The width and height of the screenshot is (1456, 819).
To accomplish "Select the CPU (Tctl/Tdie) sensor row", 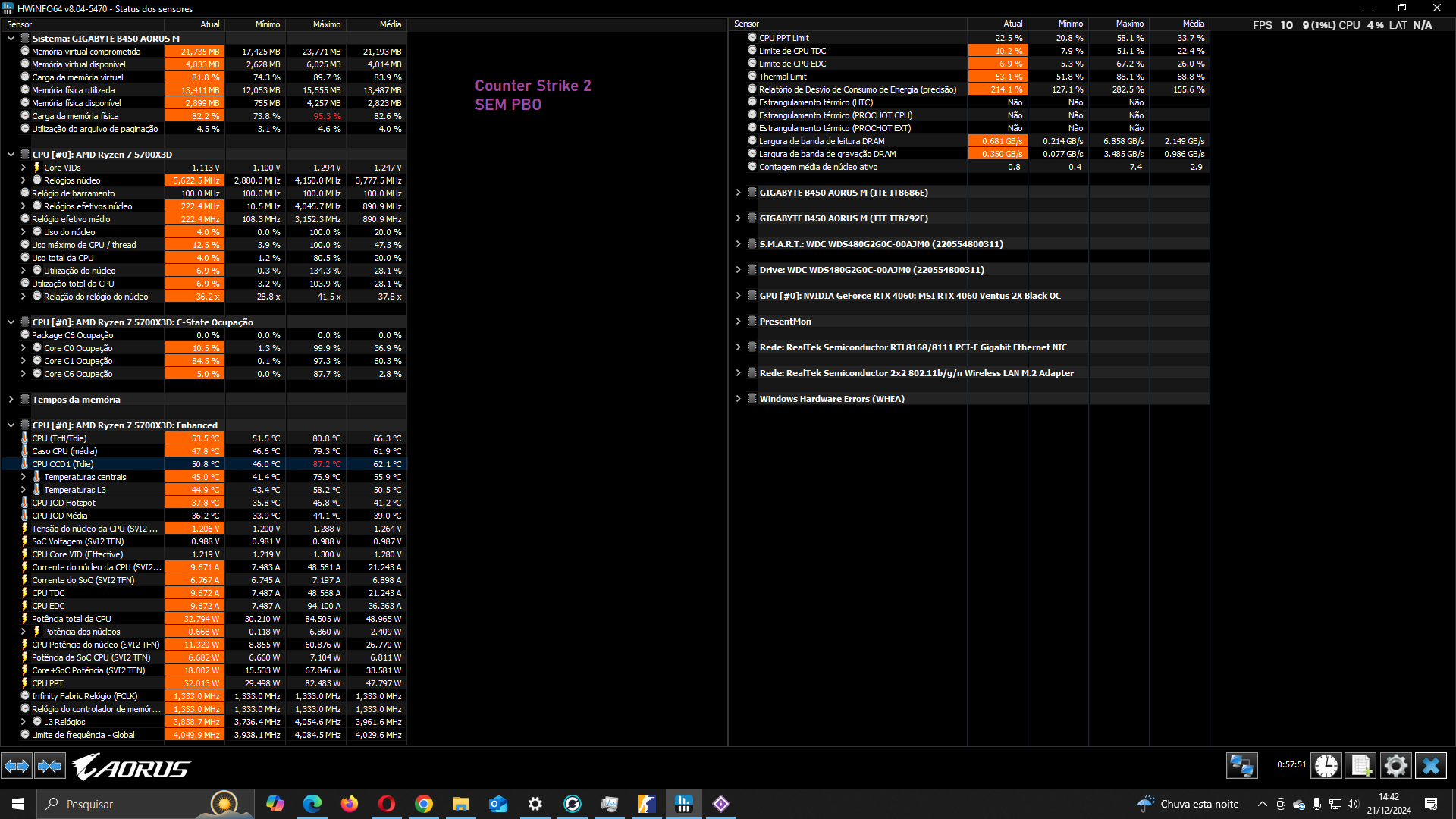I will coord(204,438).
